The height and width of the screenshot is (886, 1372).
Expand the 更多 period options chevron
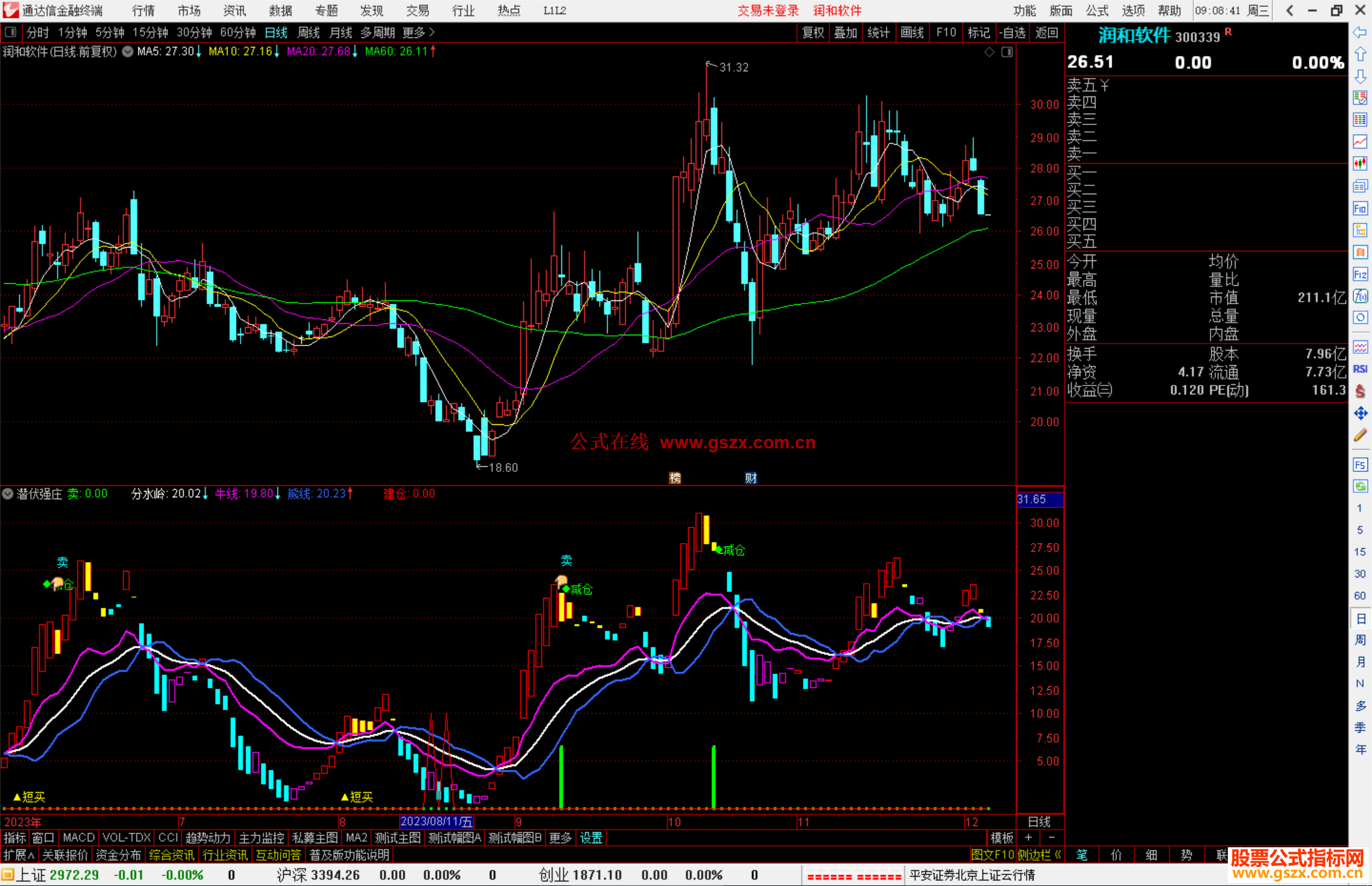pos(432,32)
